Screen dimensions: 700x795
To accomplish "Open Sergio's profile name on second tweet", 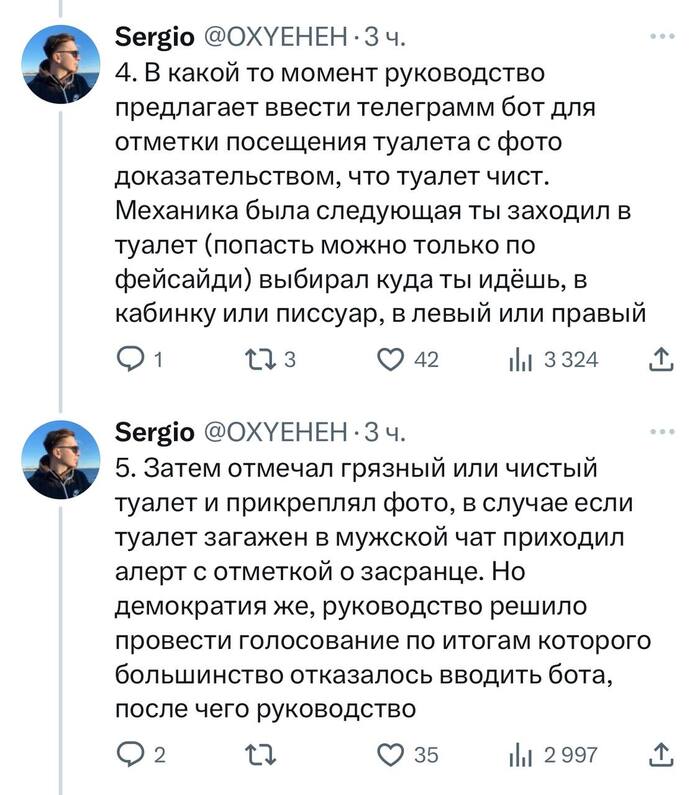I will 155,433.
